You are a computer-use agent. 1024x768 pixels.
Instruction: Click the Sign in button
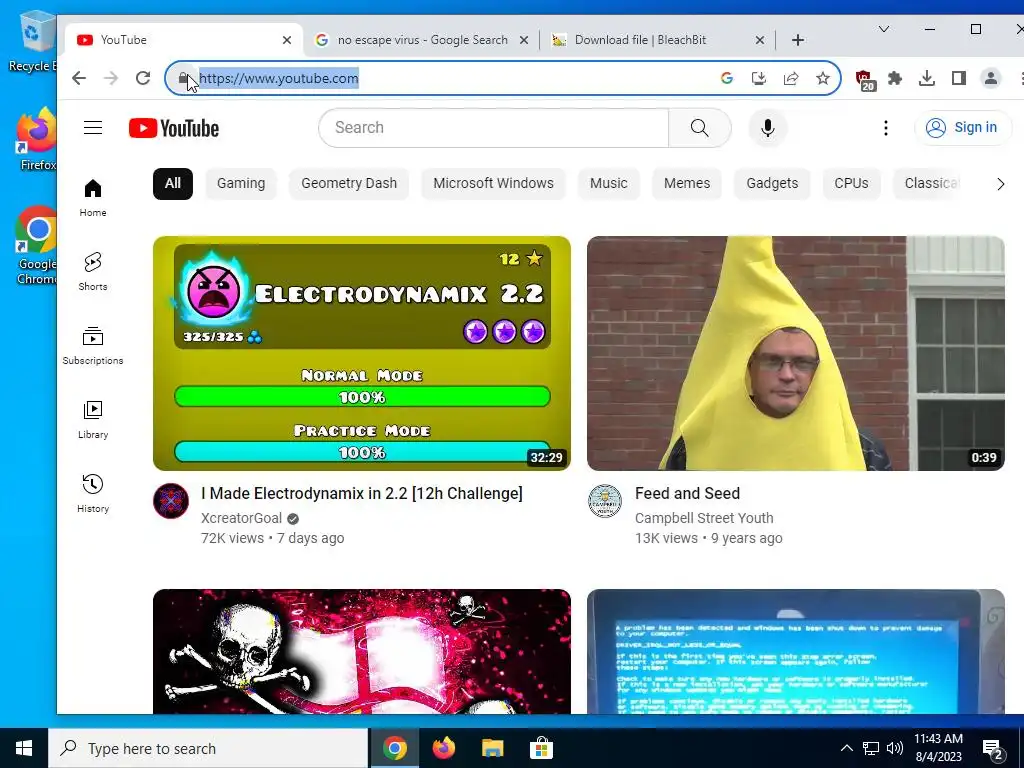point(963,127)
